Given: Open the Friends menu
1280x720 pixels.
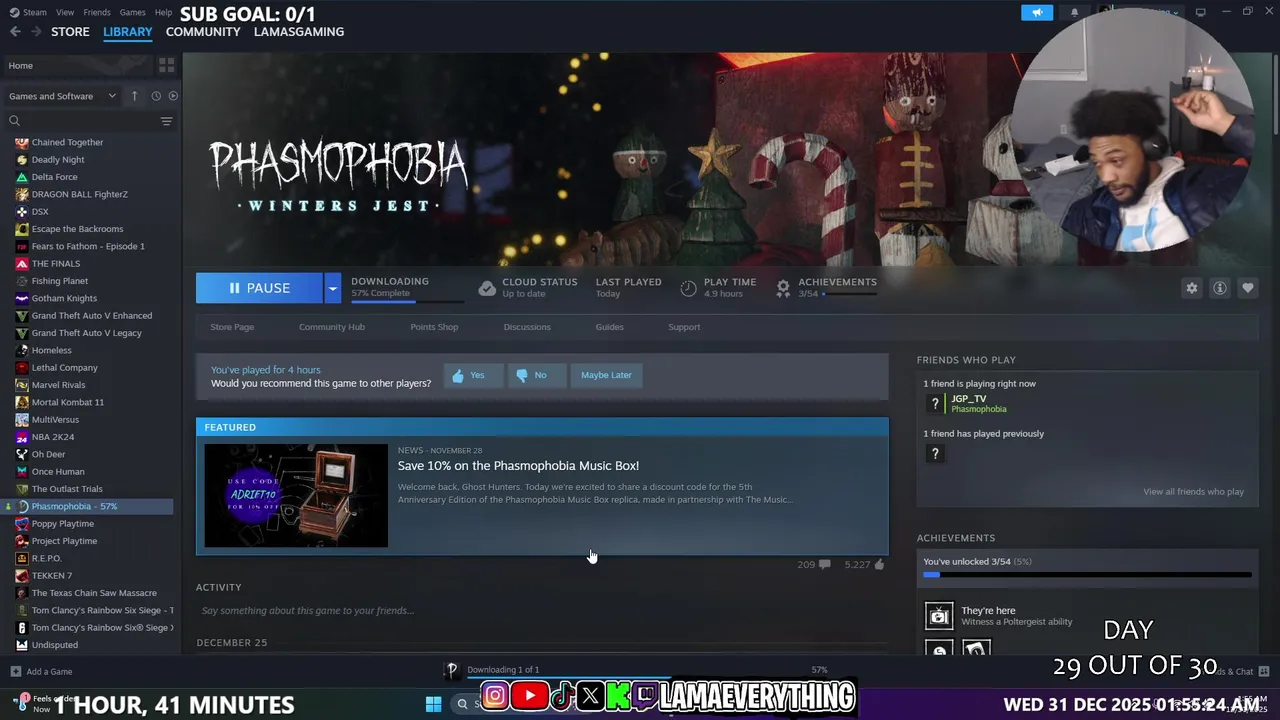Looking at the screenshot, I should (x=97, y=12).
